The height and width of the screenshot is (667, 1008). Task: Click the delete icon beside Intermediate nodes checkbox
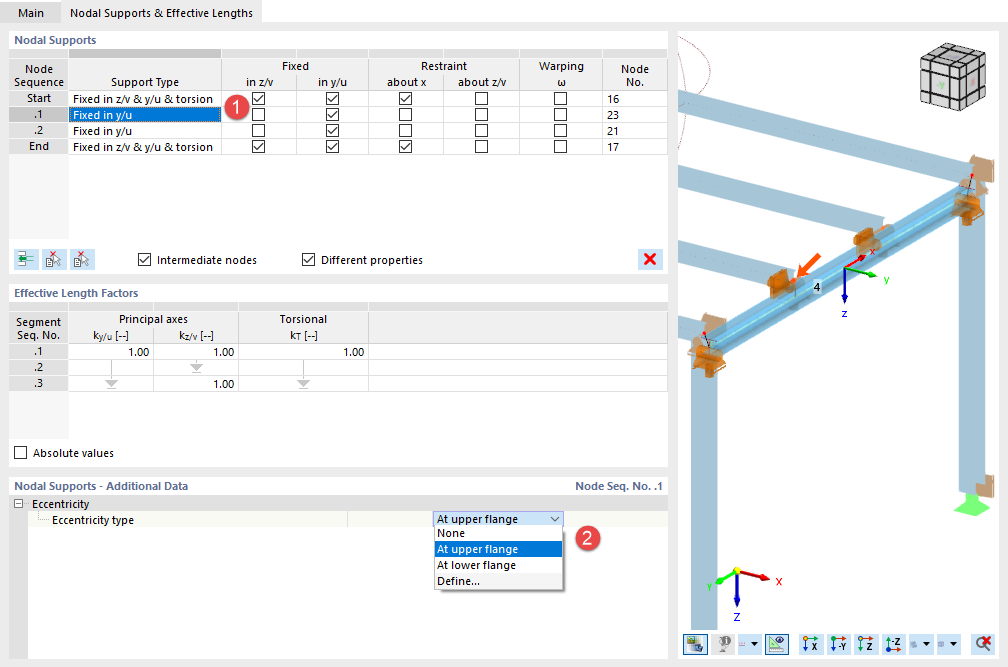click(82, 260)
